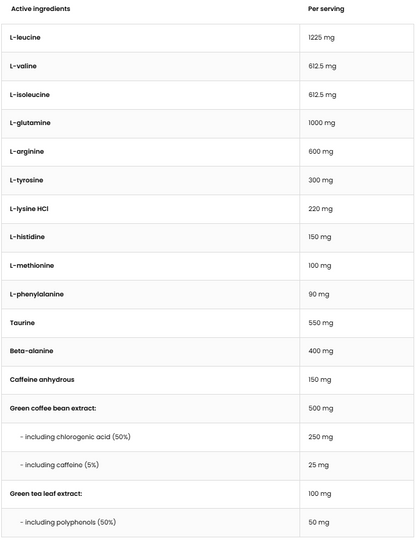
Task: Click the L-methionine ingredient name
Action: 32,265
